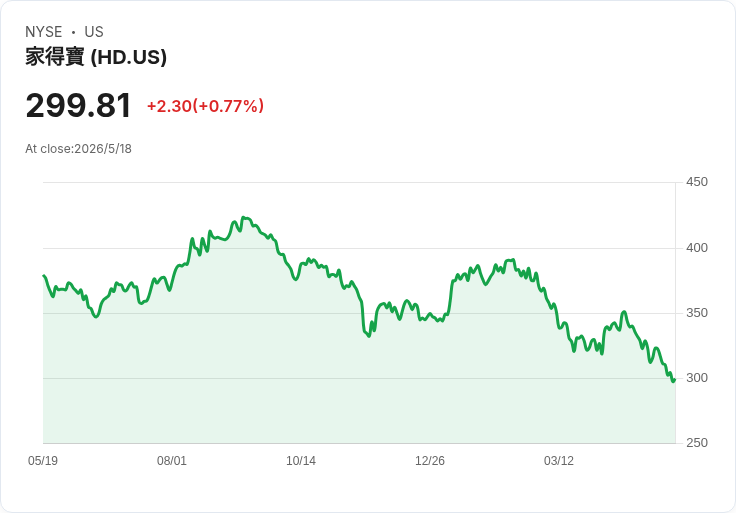Click the 299.81 price value
Screen dimensions: 736x513
pos(78,106)
